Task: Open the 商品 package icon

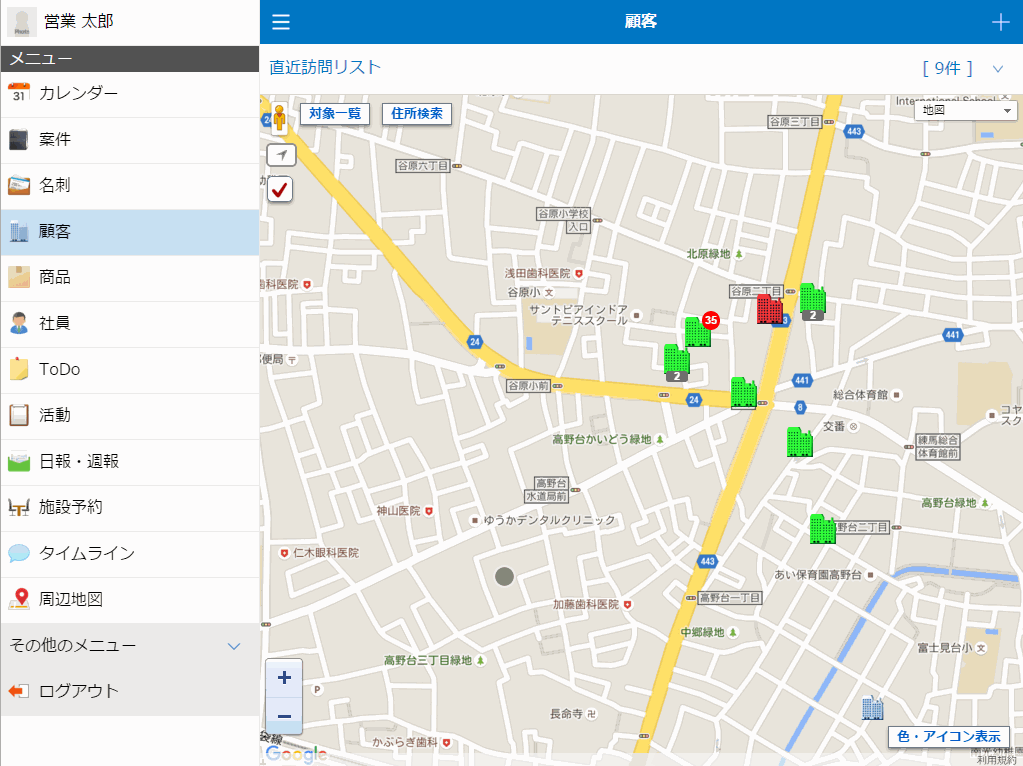Action: (x=19, y=277)
